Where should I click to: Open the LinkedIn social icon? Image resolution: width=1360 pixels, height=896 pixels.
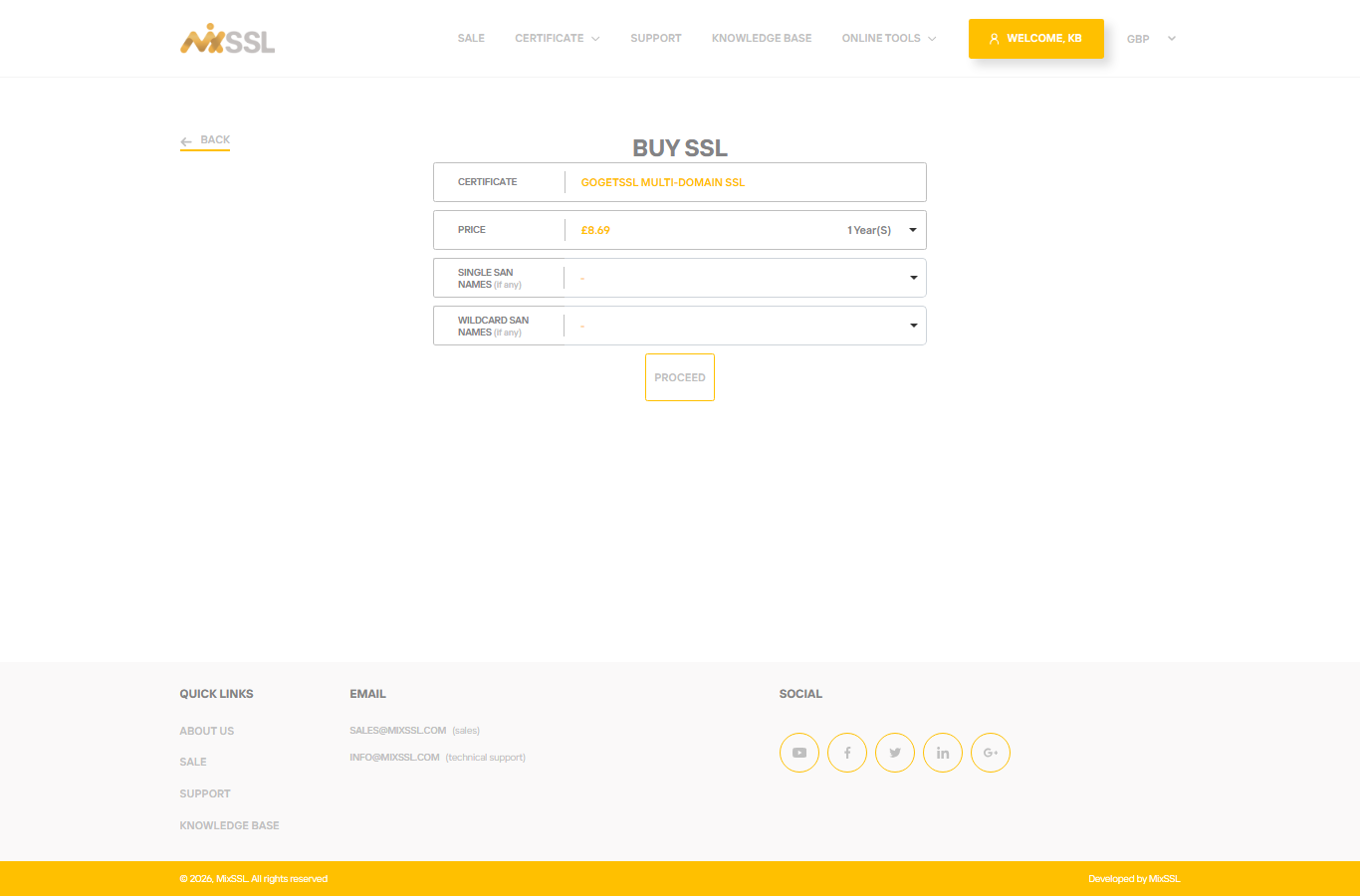[943, 753]
